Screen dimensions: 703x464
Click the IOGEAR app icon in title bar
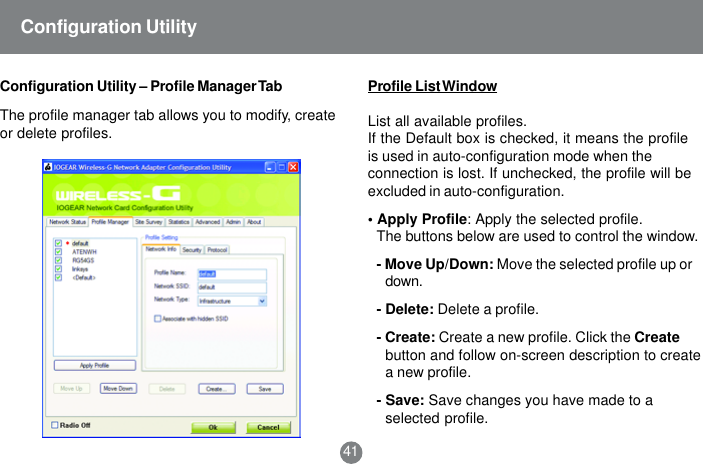coord(48,167)
